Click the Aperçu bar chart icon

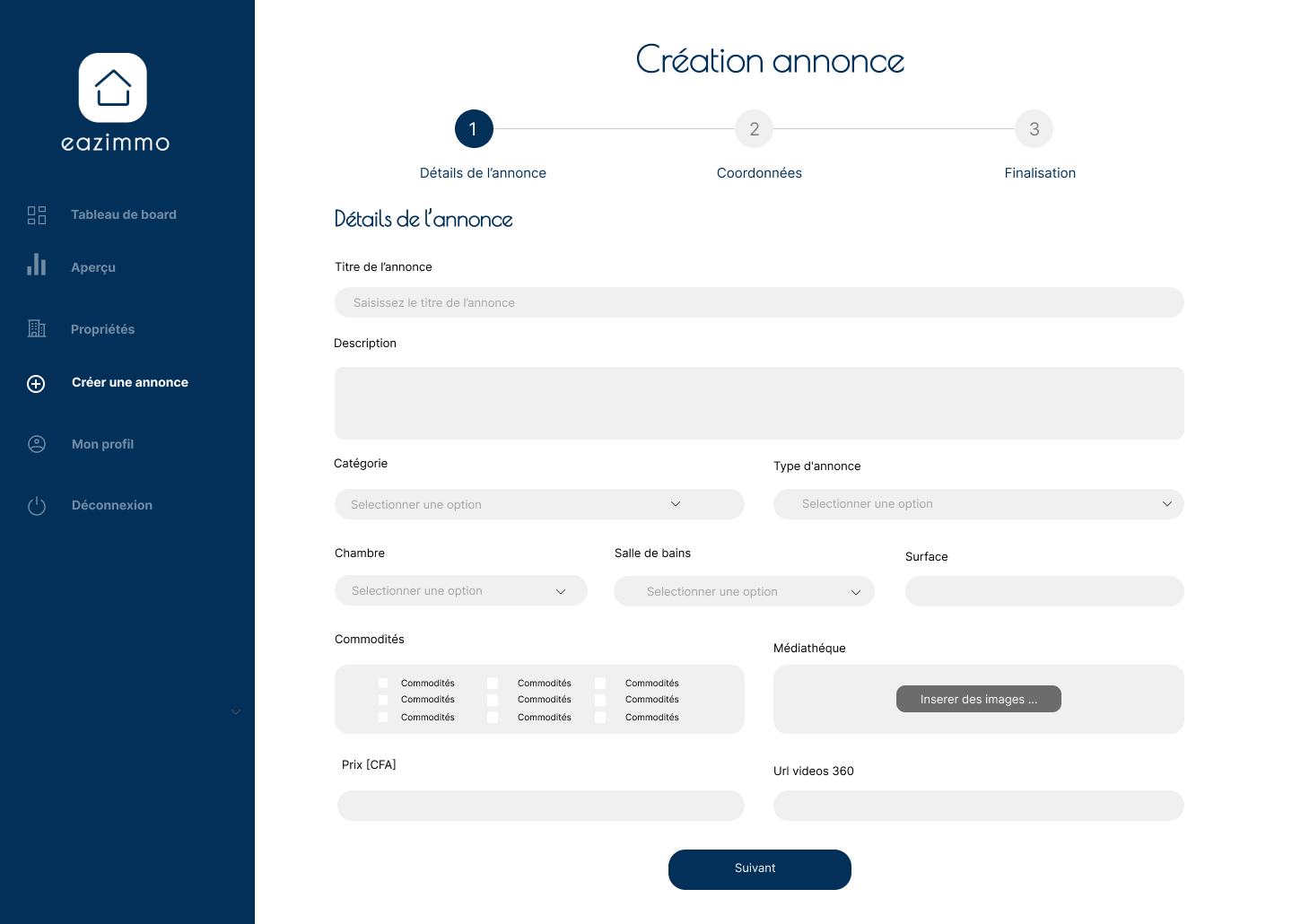tap(37, 264)
